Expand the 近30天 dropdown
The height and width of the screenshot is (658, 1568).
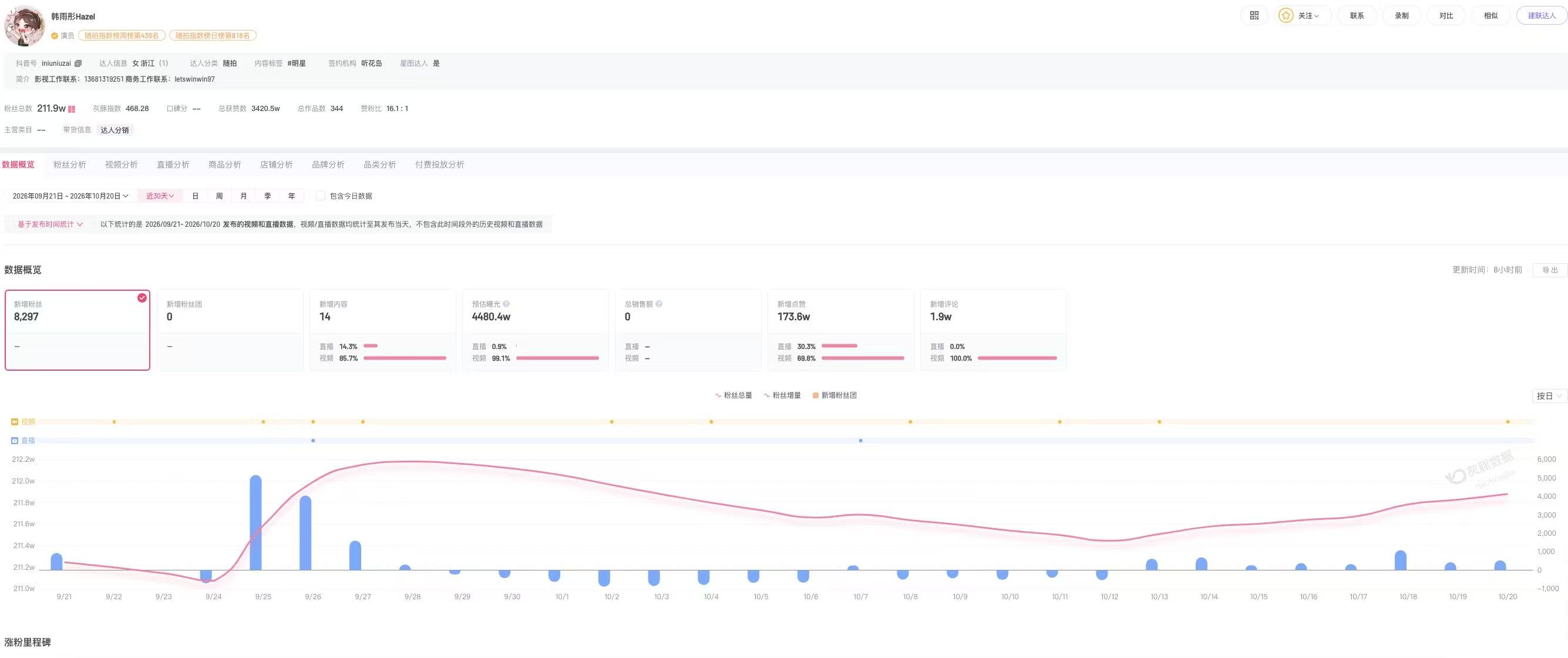tap(160, 196)
